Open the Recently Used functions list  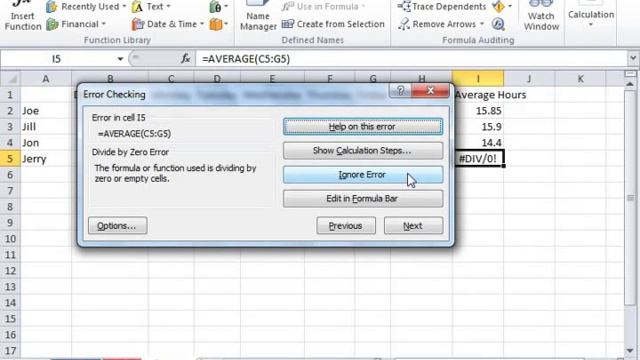(x=86, y=7)
